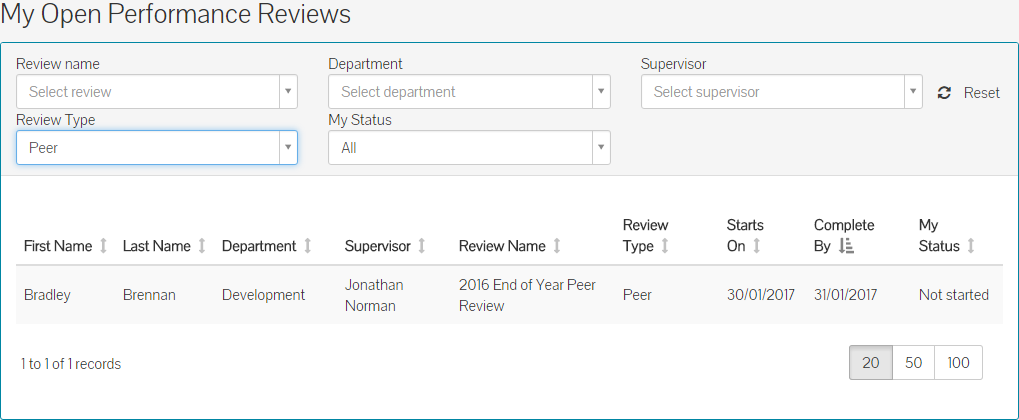Show 50 records per page
The image size is (1019, 420).
(913, 363)
